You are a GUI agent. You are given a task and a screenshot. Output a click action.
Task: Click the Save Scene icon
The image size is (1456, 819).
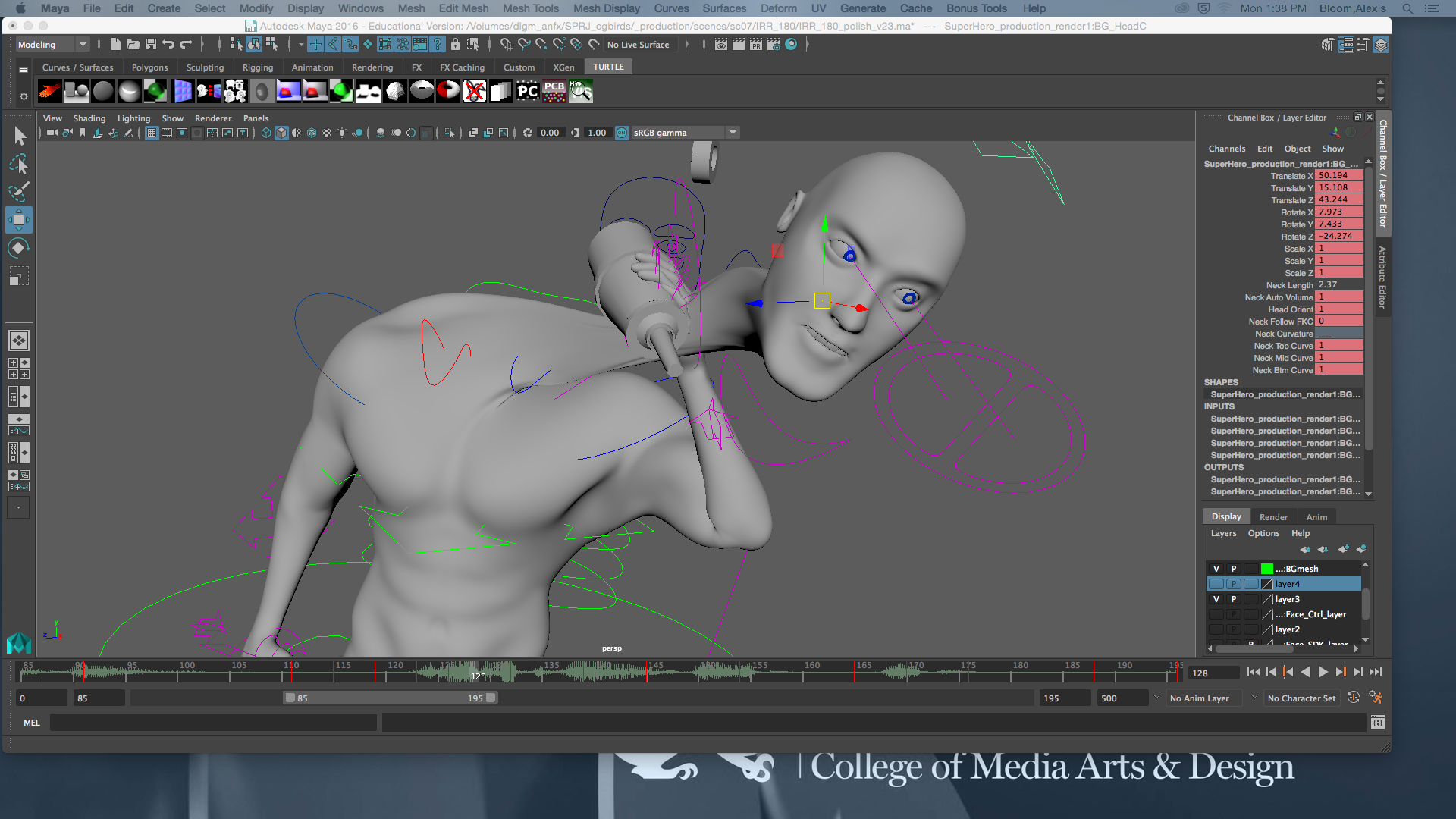(x=151, y=45)
